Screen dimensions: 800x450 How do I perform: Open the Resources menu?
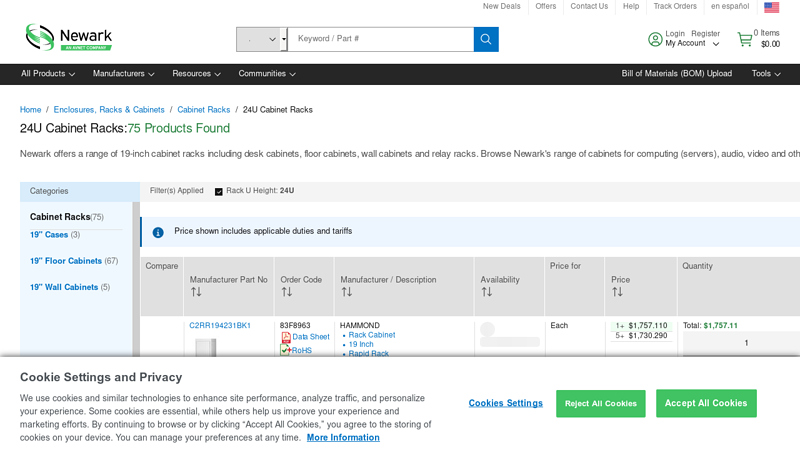coord(196,74)
